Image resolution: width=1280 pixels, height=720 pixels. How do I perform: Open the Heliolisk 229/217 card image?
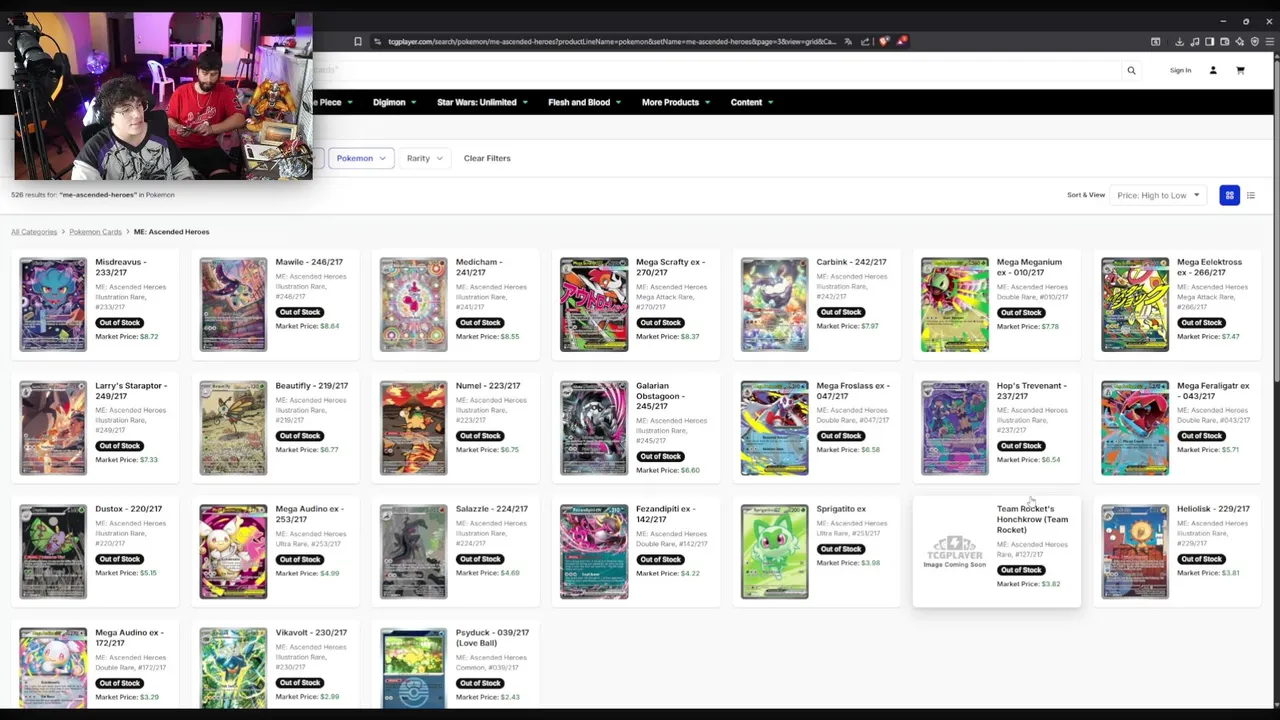(1134, 551)
